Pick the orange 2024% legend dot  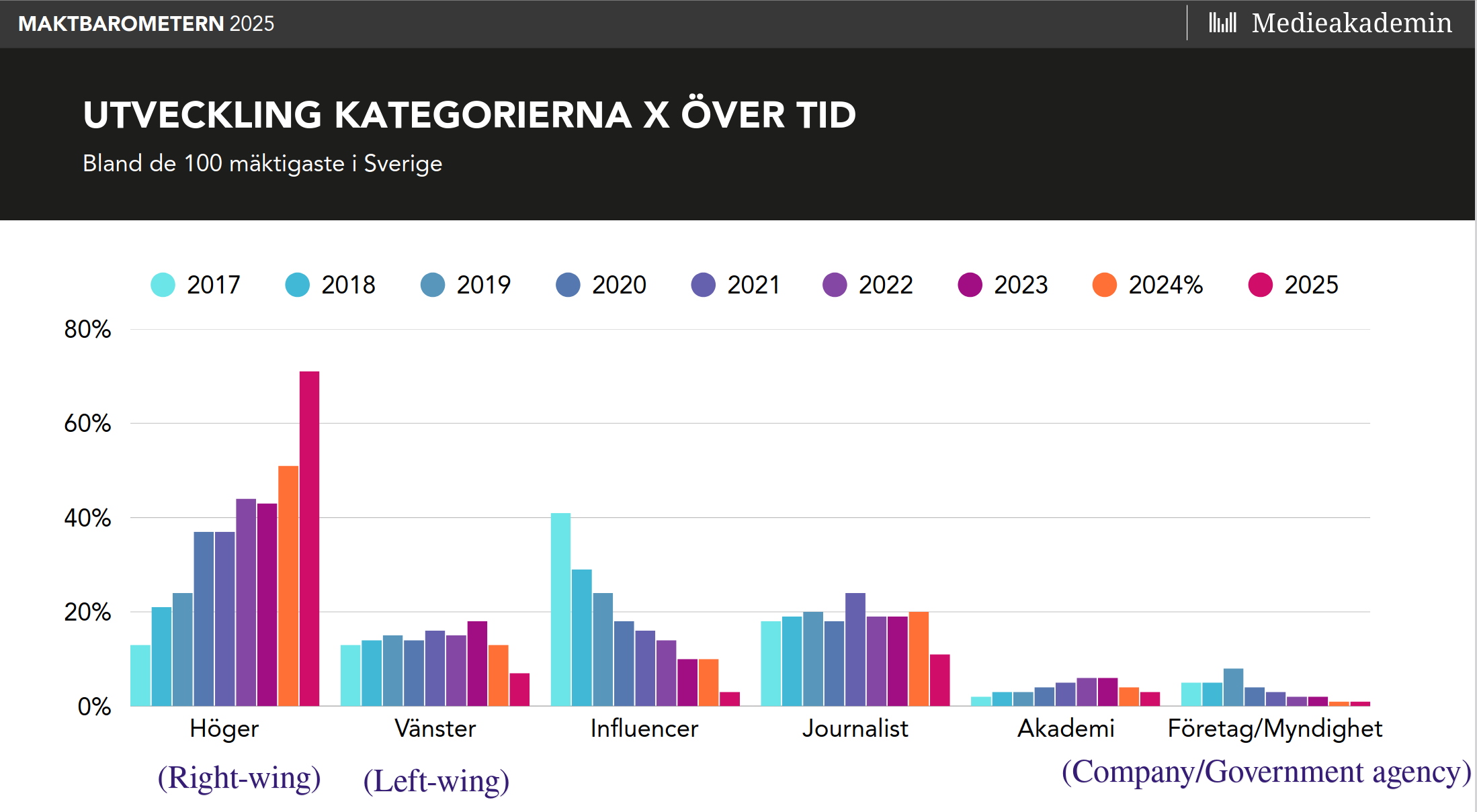point(1105,285)
